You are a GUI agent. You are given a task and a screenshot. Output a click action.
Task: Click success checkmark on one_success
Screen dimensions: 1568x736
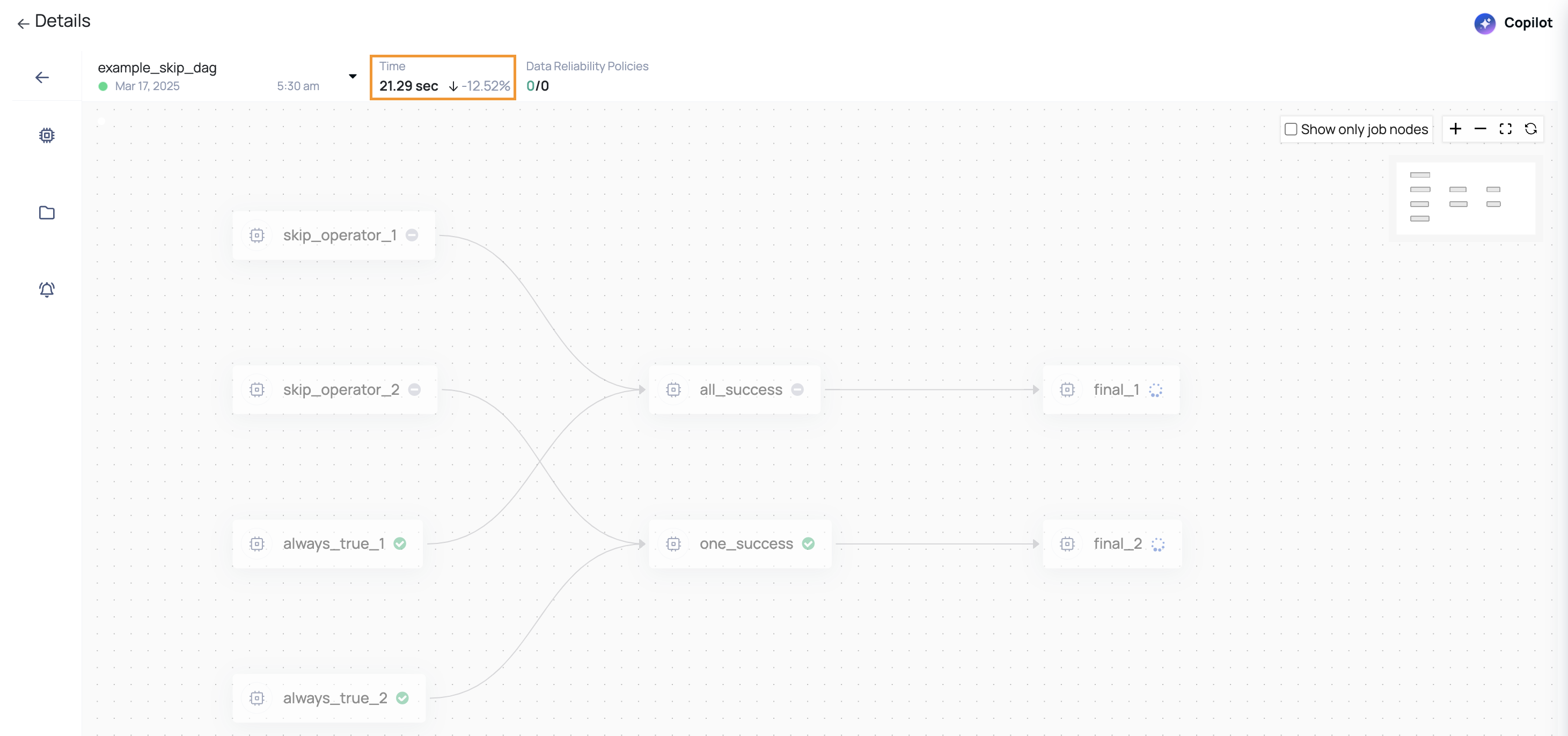tap(808, 543)
